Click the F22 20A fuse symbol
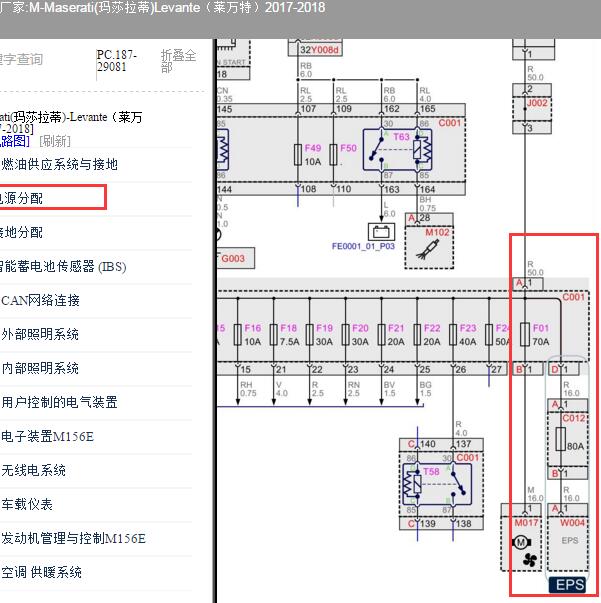 (x=417, y=335)
